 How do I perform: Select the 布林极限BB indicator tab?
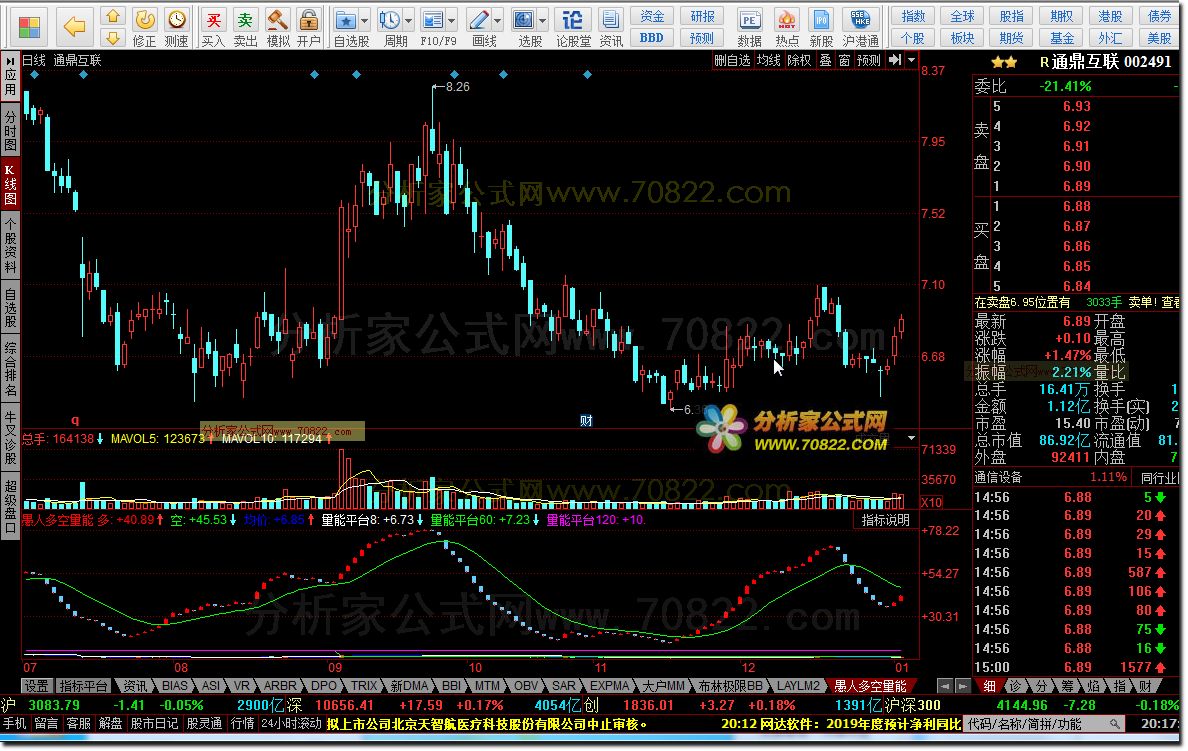click(x=730, y=686)
